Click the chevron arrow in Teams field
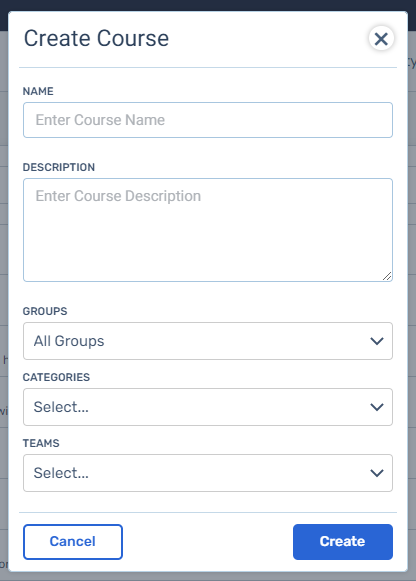This screenshot has width=416, height=581. point(377,473)
